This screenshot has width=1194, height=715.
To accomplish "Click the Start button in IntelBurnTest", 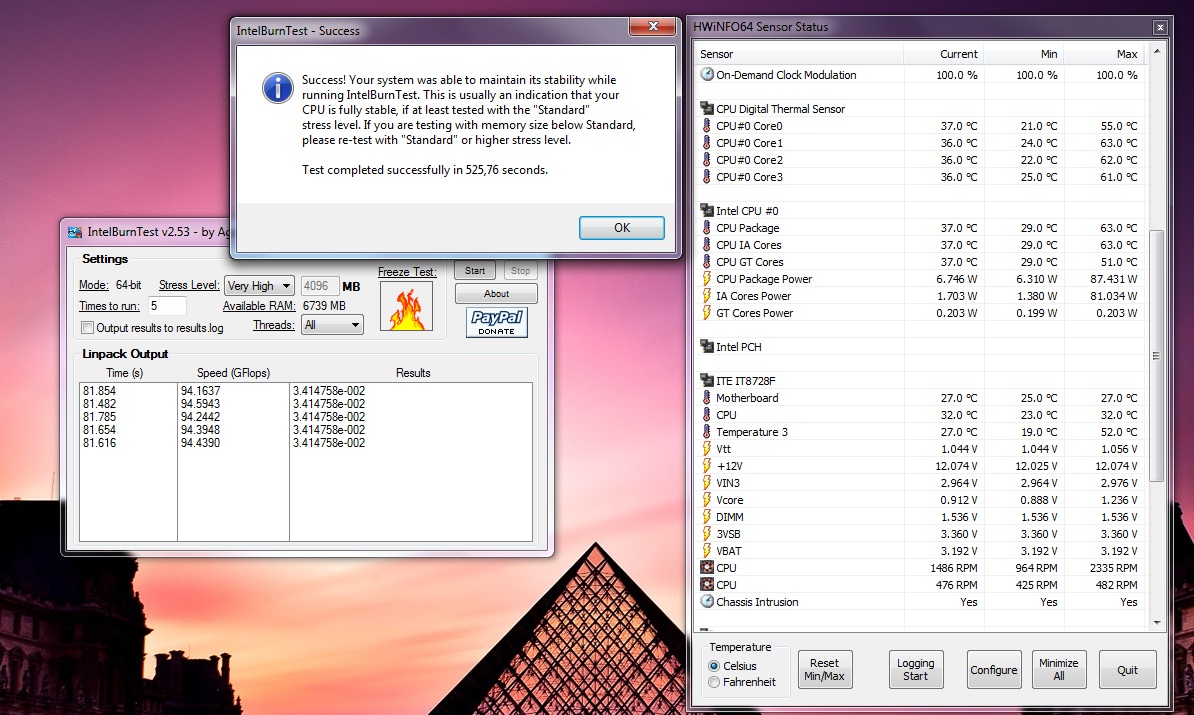I will tap(475, 271).
